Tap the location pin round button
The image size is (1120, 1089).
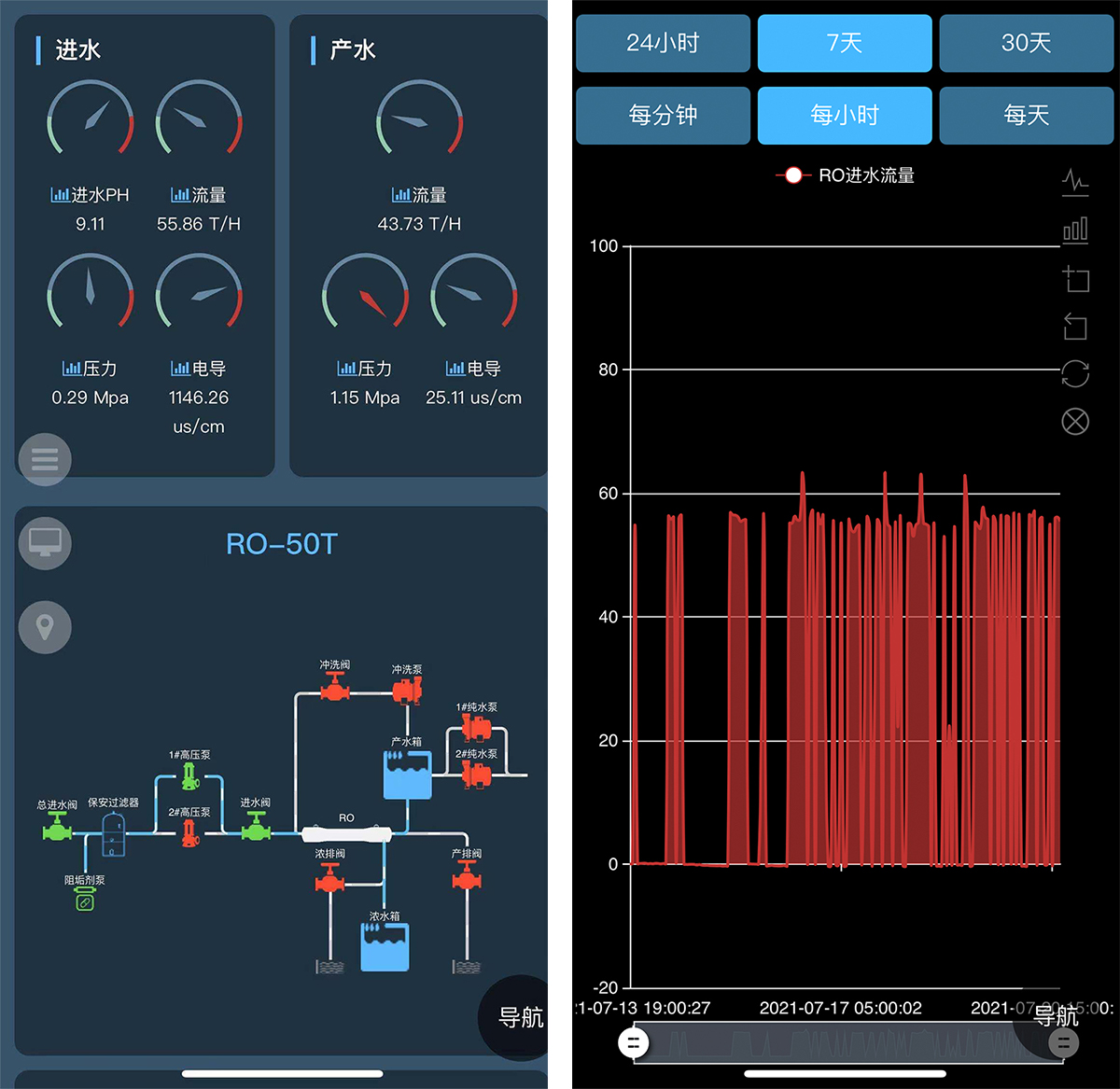45,627
